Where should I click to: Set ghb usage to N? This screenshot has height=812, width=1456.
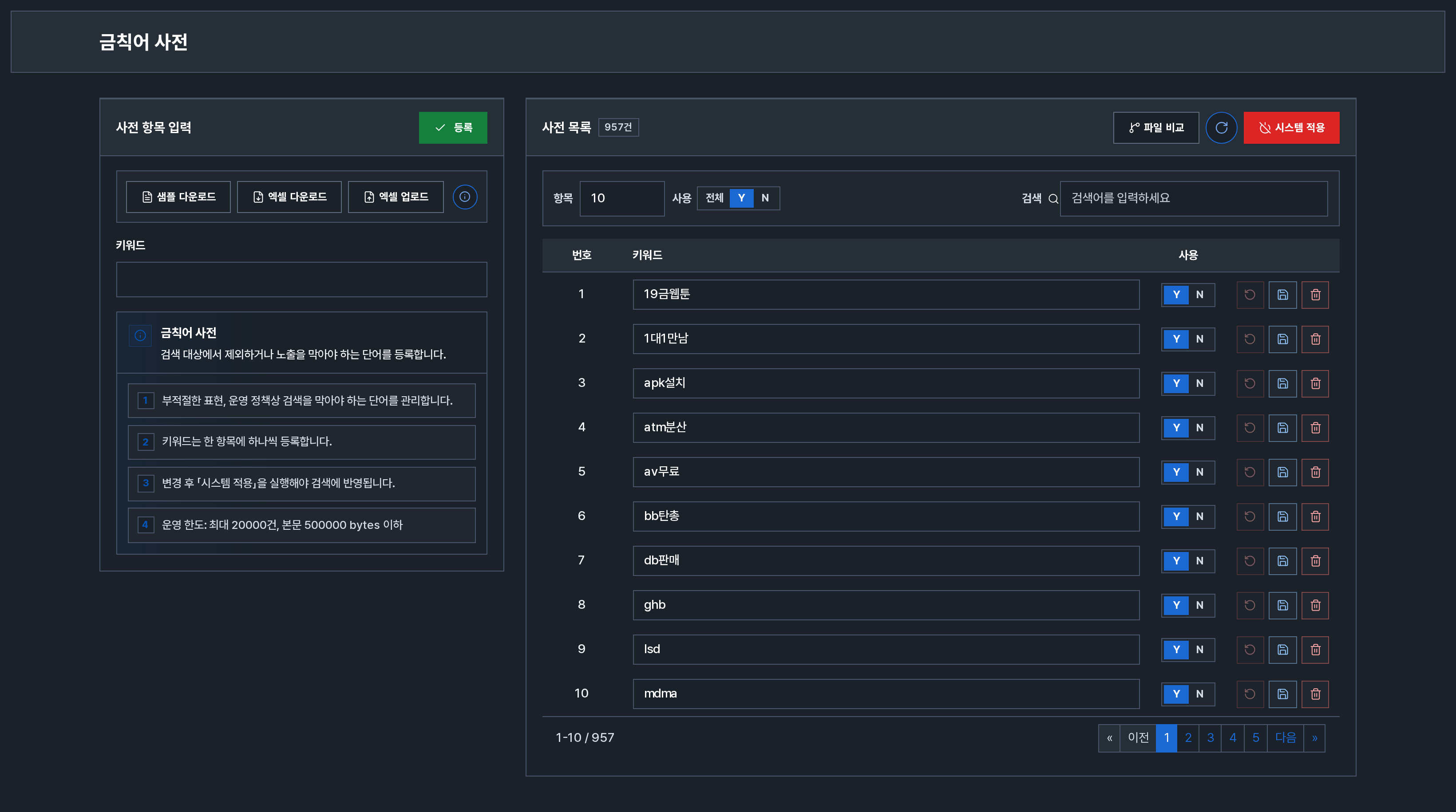(1199, 605)
